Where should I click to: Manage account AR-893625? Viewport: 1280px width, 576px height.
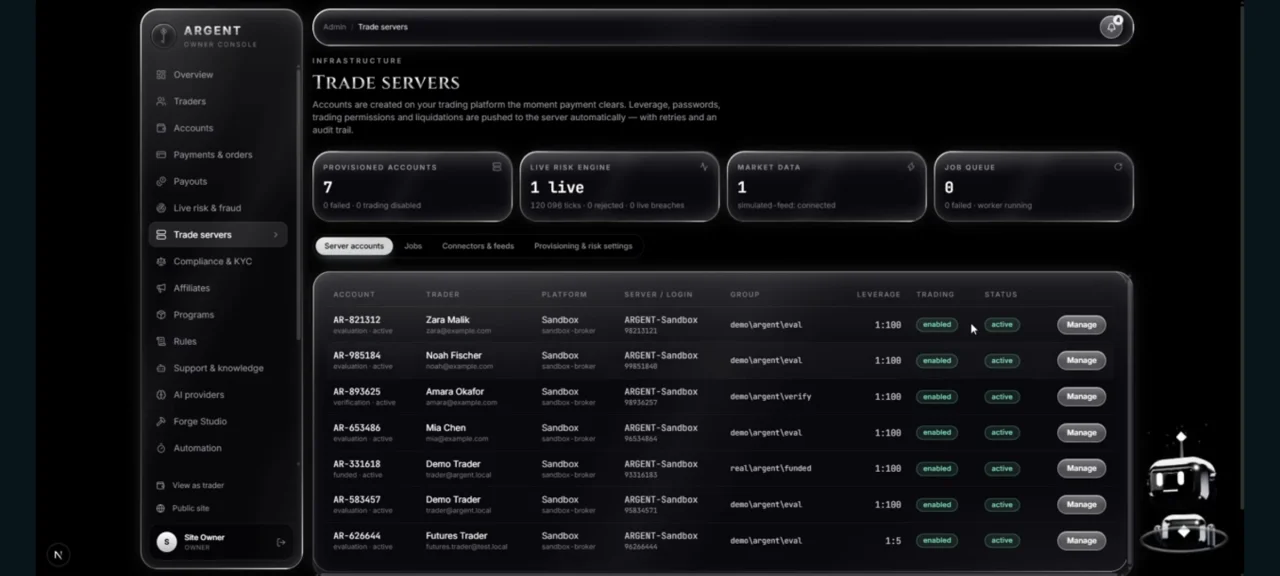click(x=1081, y=396)
